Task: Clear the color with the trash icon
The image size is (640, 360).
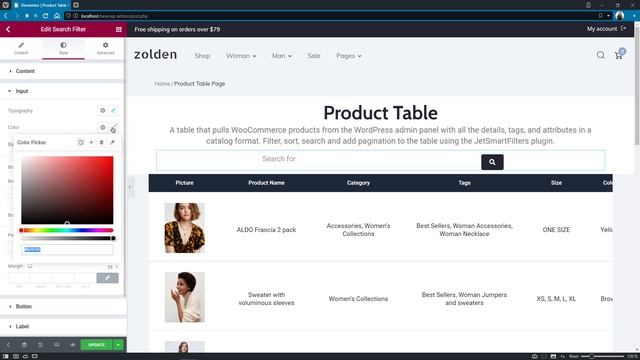Action: pos(102,142)
